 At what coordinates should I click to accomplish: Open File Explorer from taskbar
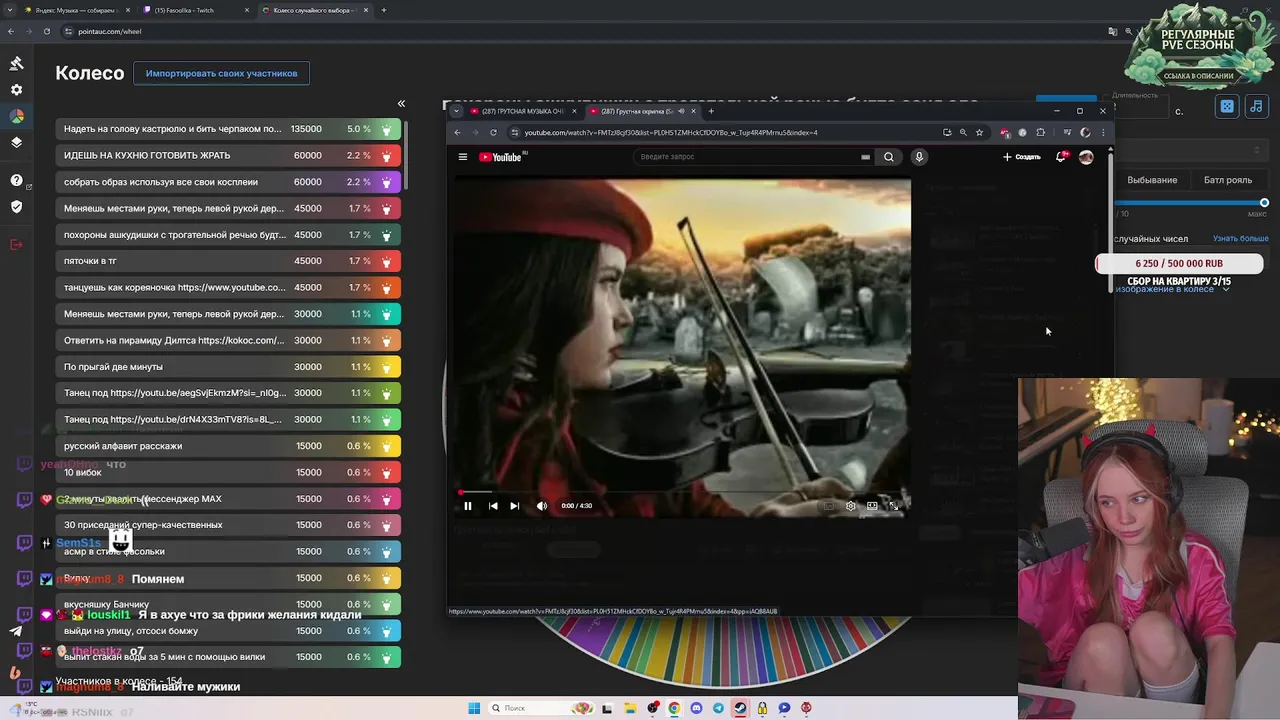630,708
